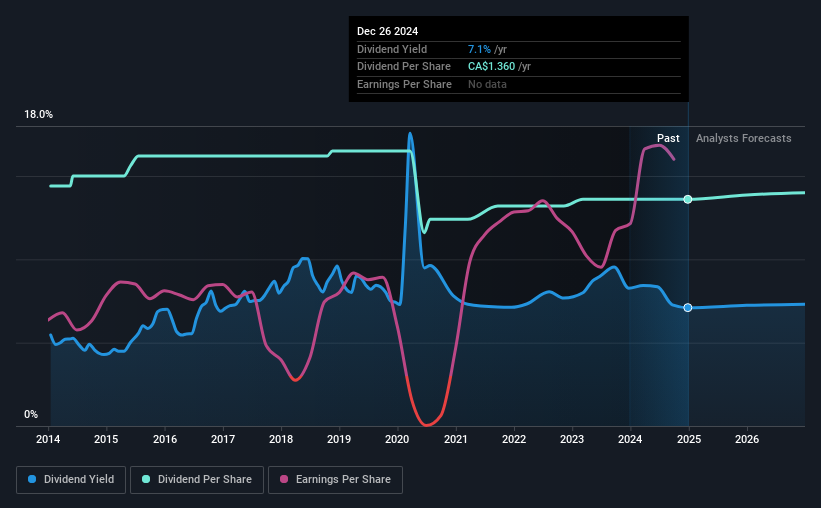Click the 18.0% y-axis label
821x508 pixels.
38,115
